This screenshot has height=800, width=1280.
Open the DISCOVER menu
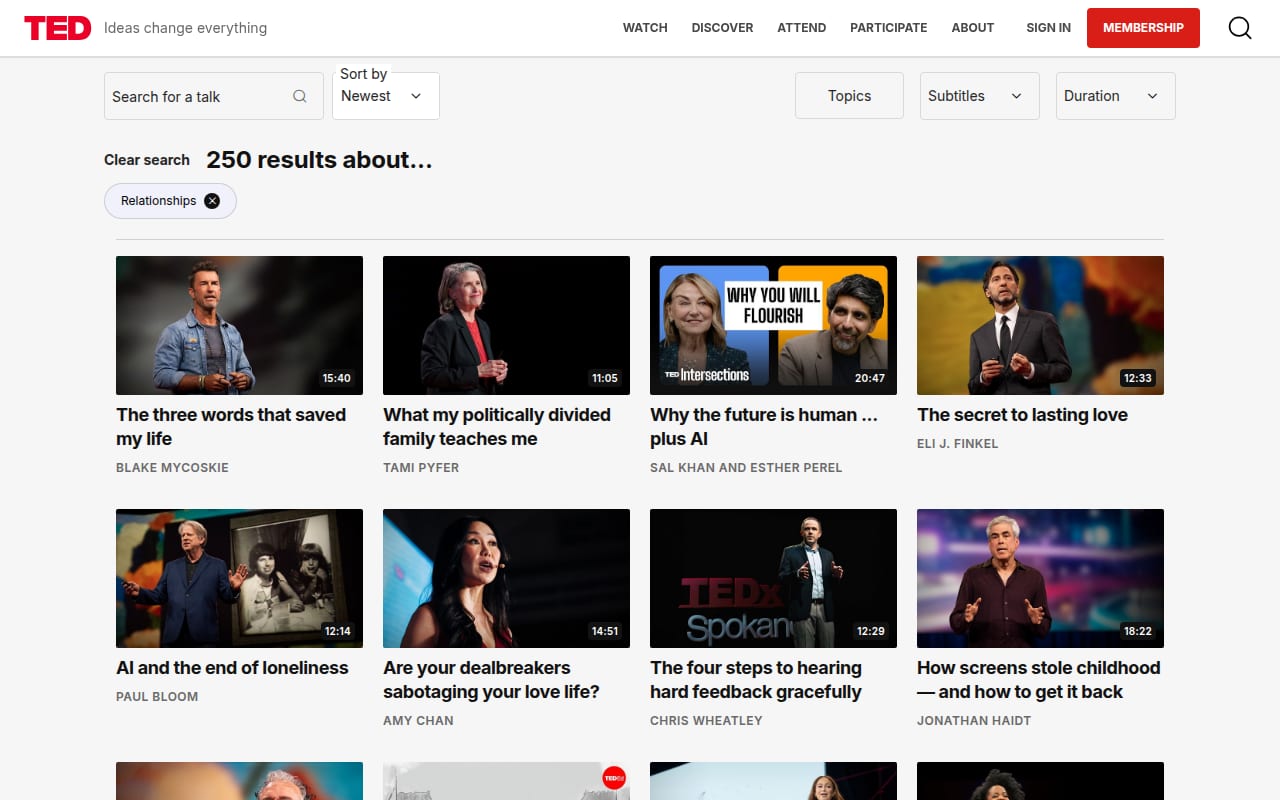click(722, 28)
